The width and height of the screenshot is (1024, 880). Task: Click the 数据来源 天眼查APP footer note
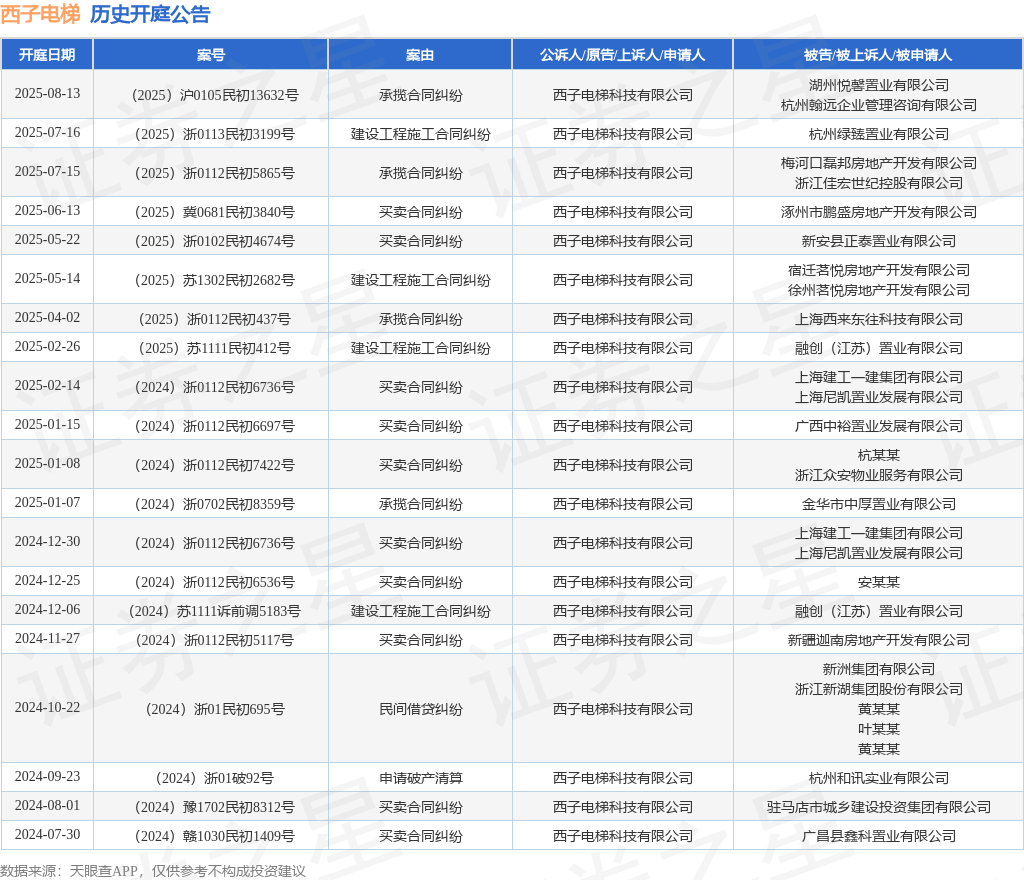click(x=153, y=872)
